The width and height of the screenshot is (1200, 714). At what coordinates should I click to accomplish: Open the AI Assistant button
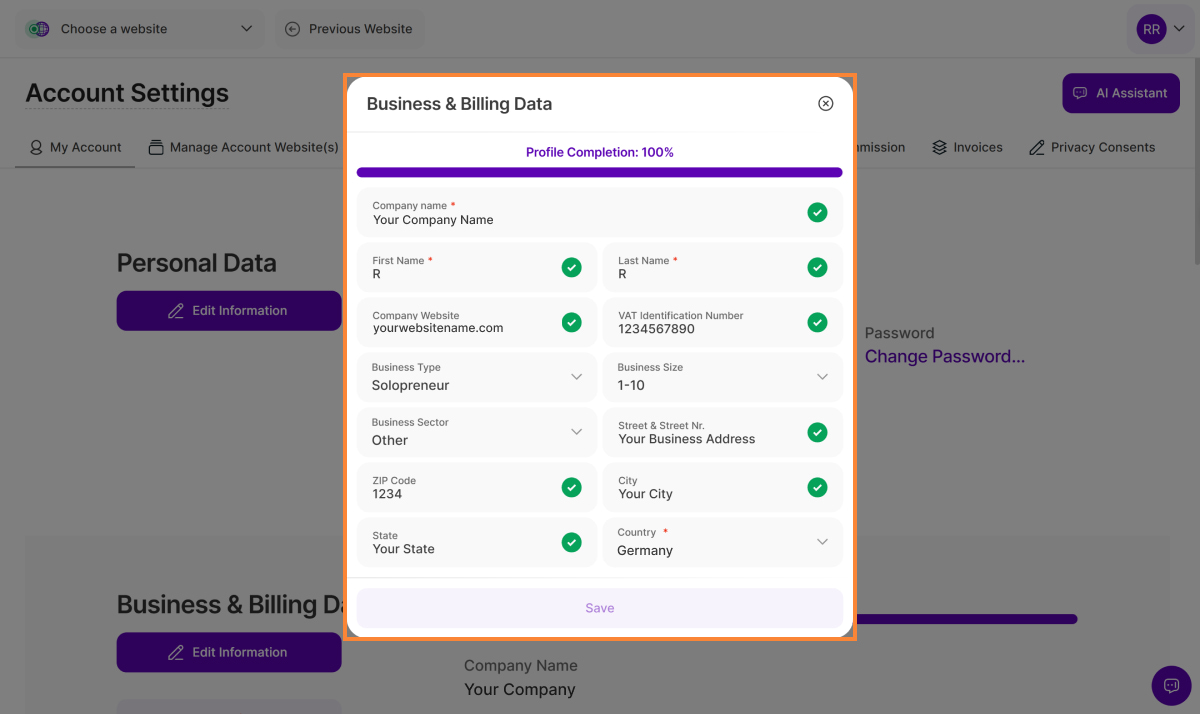1120,93
